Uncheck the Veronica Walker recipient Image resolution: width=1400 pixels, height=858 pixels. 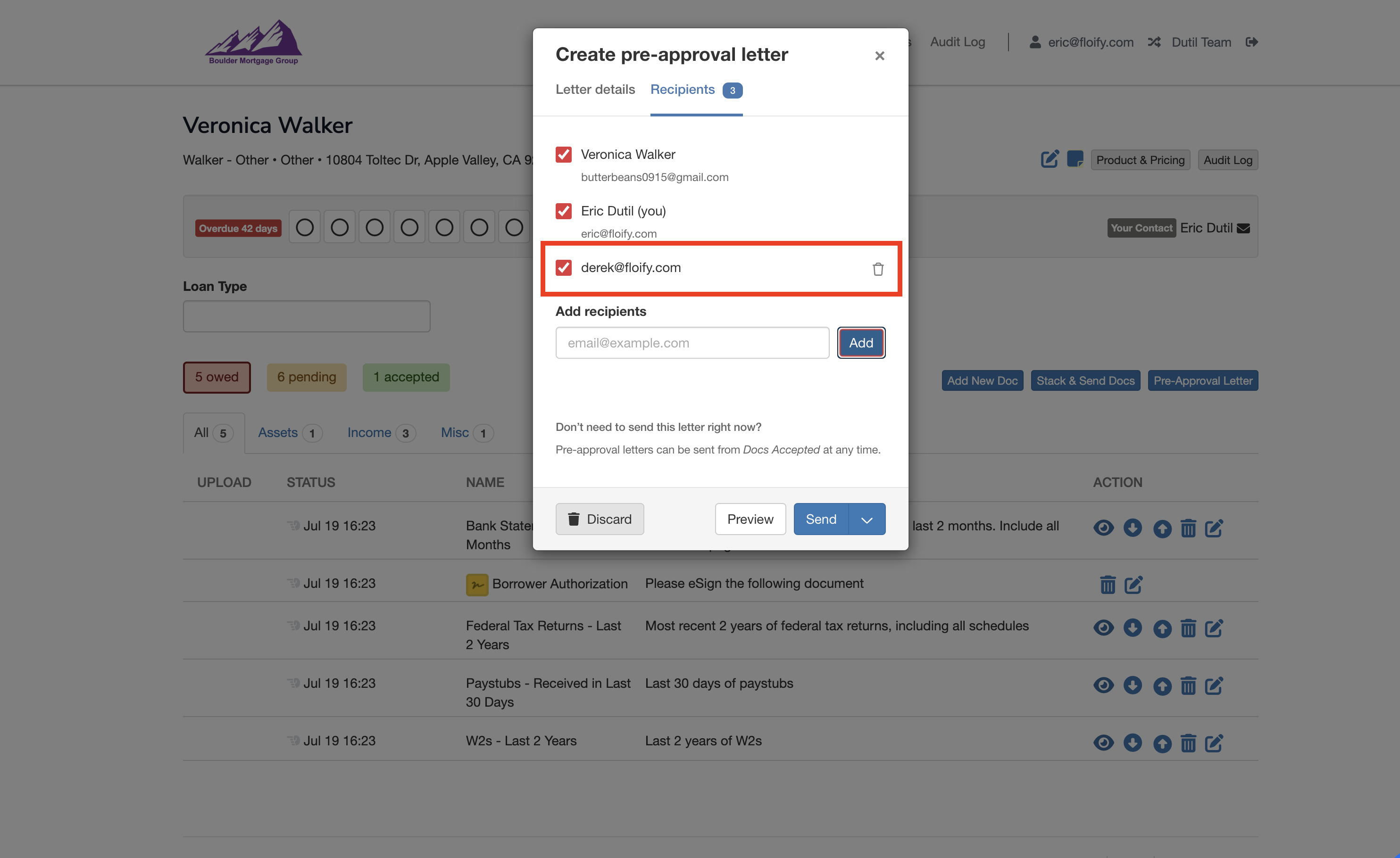563,155
